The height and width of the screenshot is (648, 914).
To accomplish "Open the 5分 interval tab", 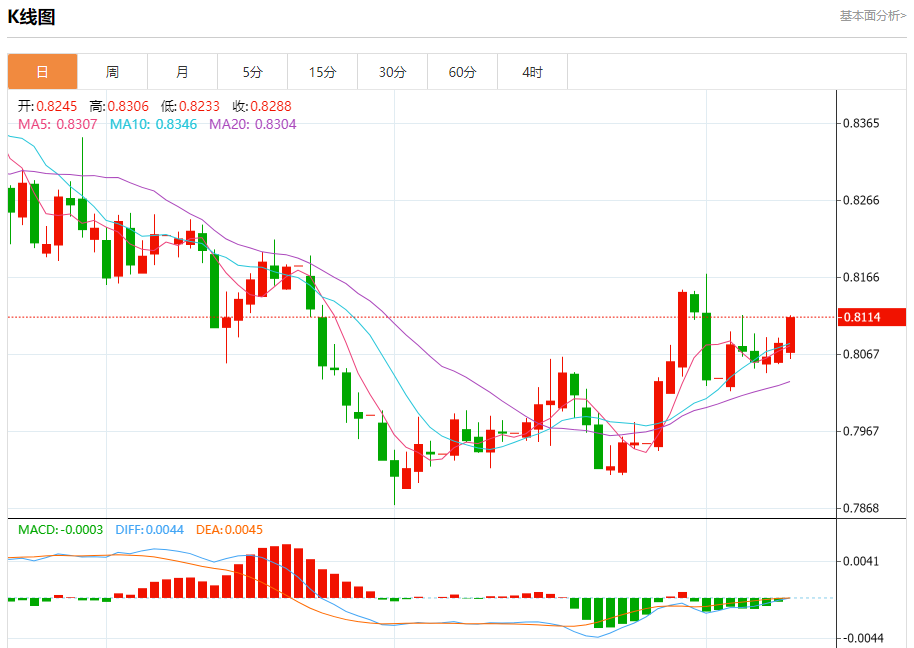I will click(x=252, y=72).
